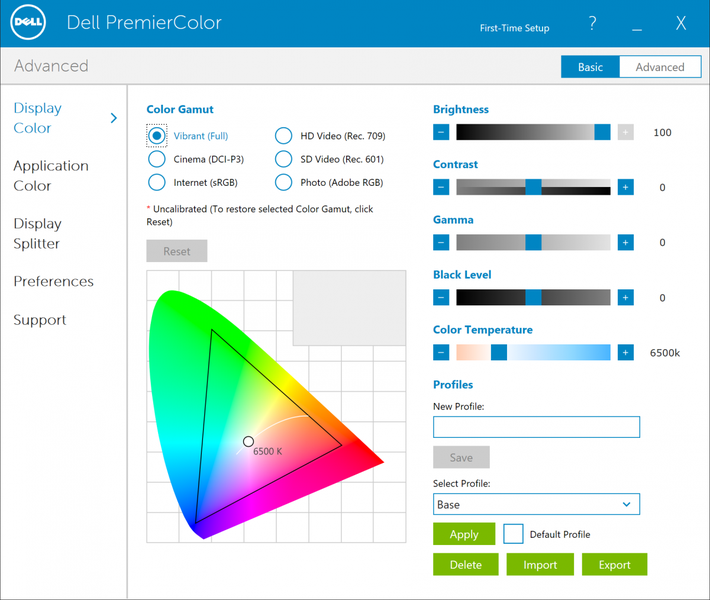This screenshot has width=710, height=600.
Task: Choose Internet (sRGB) radio button
Action: 157,182
